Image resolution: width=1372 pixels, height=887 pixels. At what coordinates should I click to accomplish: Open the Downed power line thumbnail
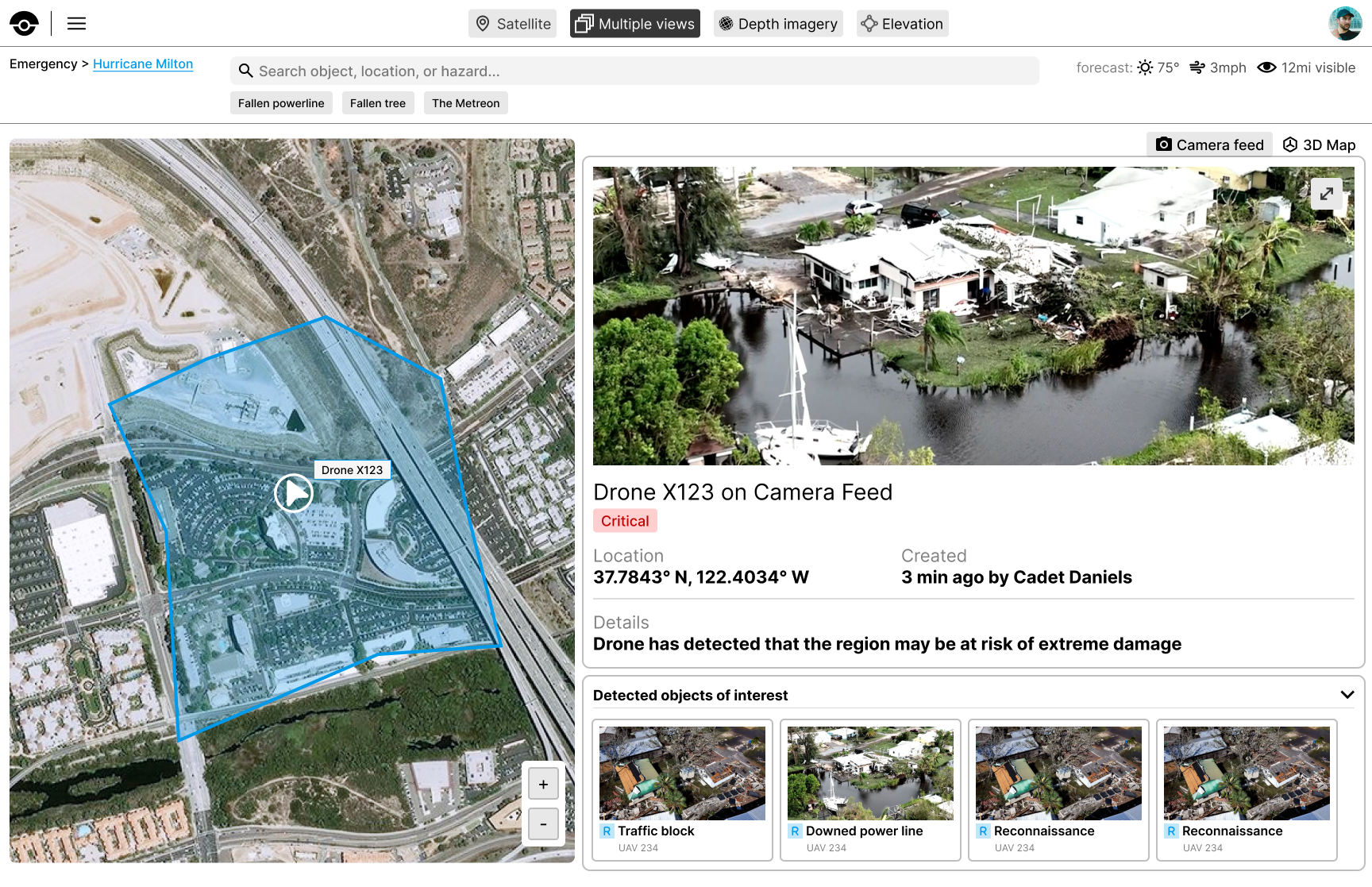pyautogui.click(x=871, y=773)
